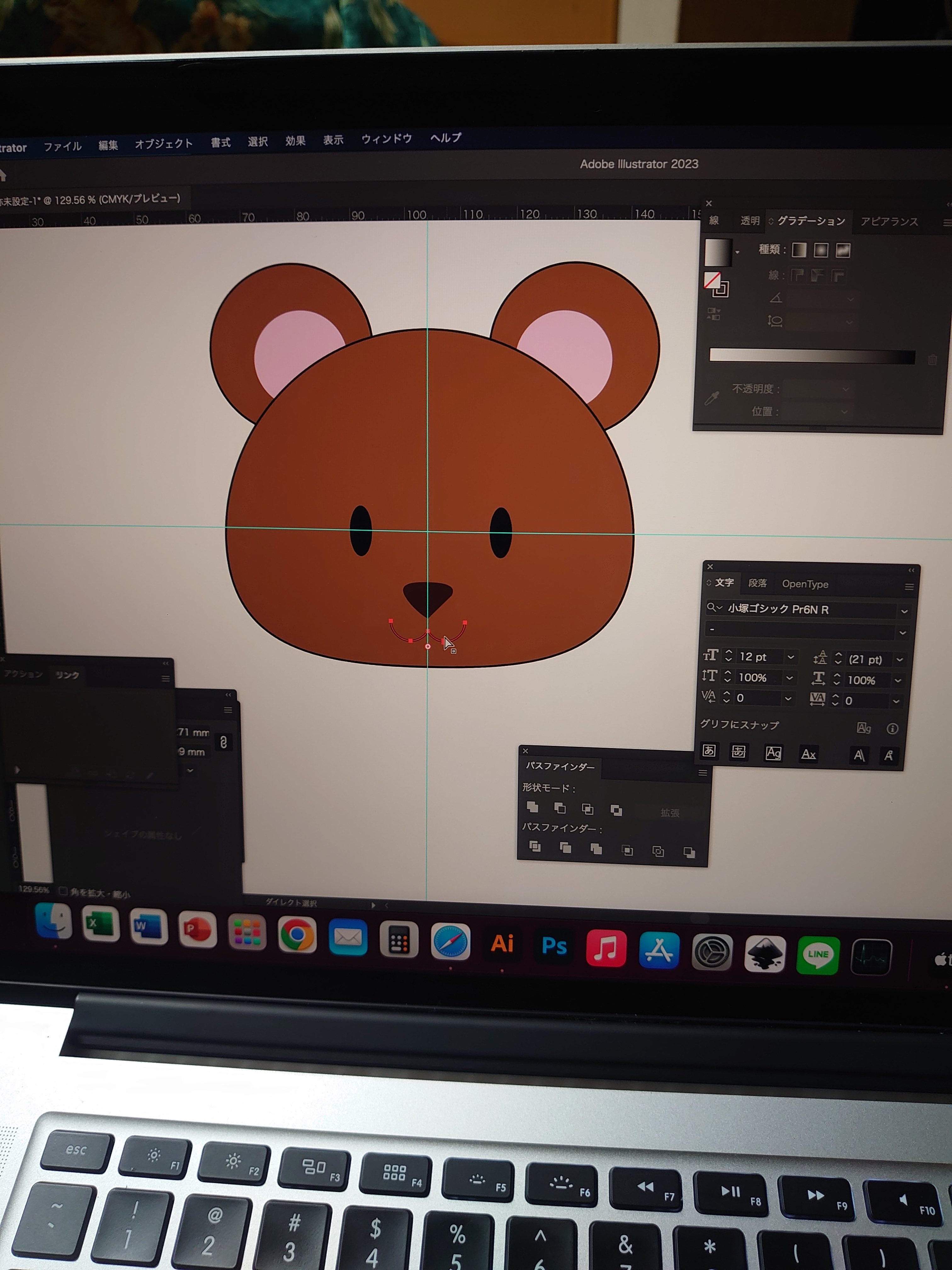Screen dimensions: 952x1270
Task: Open the 小塚ゴシック Pr6N R font dropdown
Action: (x=904, y=611)
